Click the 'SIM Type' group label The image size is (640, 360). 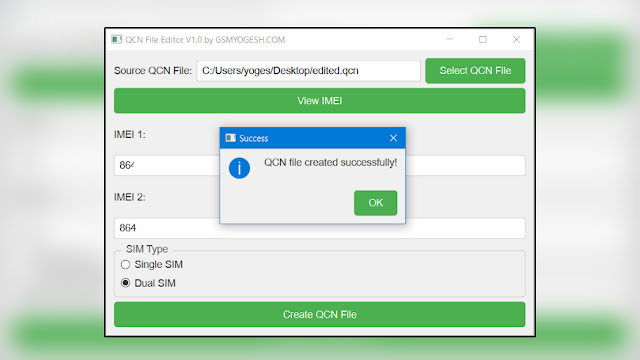point(147,249)
